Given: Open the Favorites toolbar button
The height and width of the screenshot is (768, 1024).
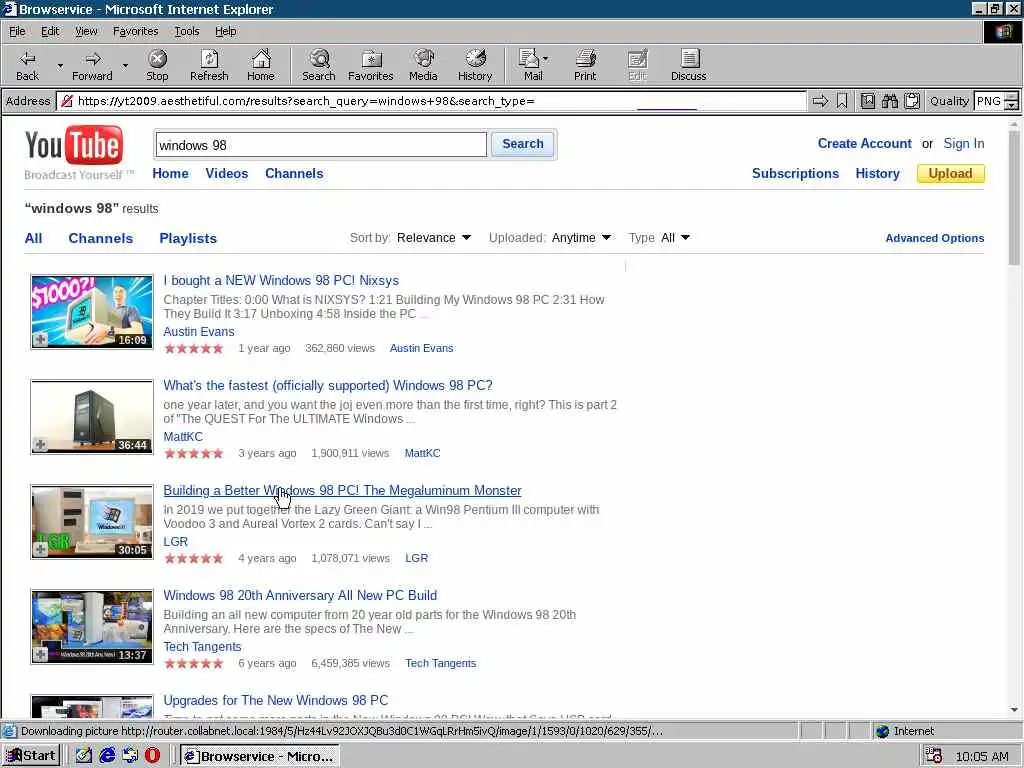Looking at the screenshot, I should (371, 65).
